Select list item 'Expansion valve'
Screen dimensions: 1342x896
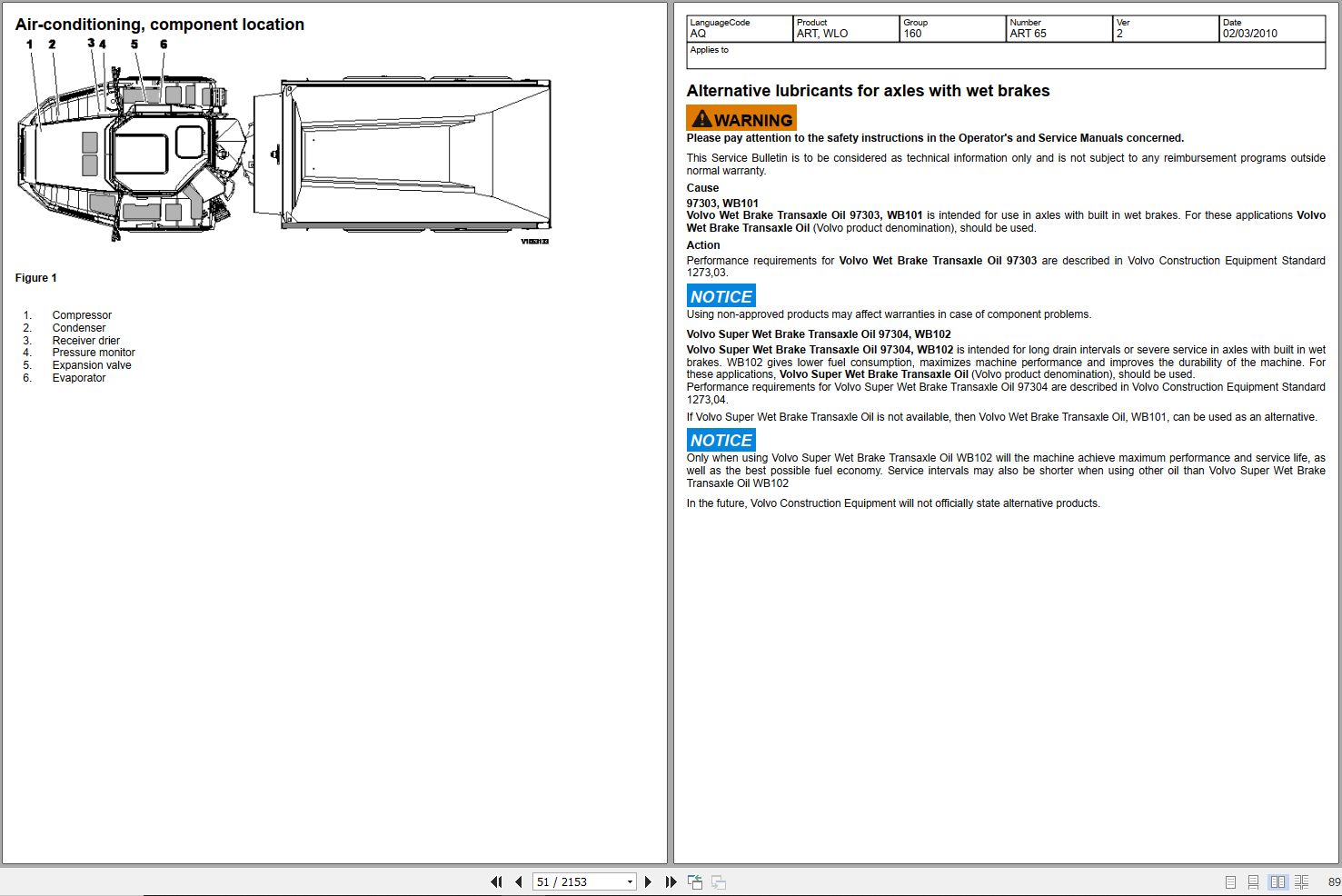pos(92,365)
